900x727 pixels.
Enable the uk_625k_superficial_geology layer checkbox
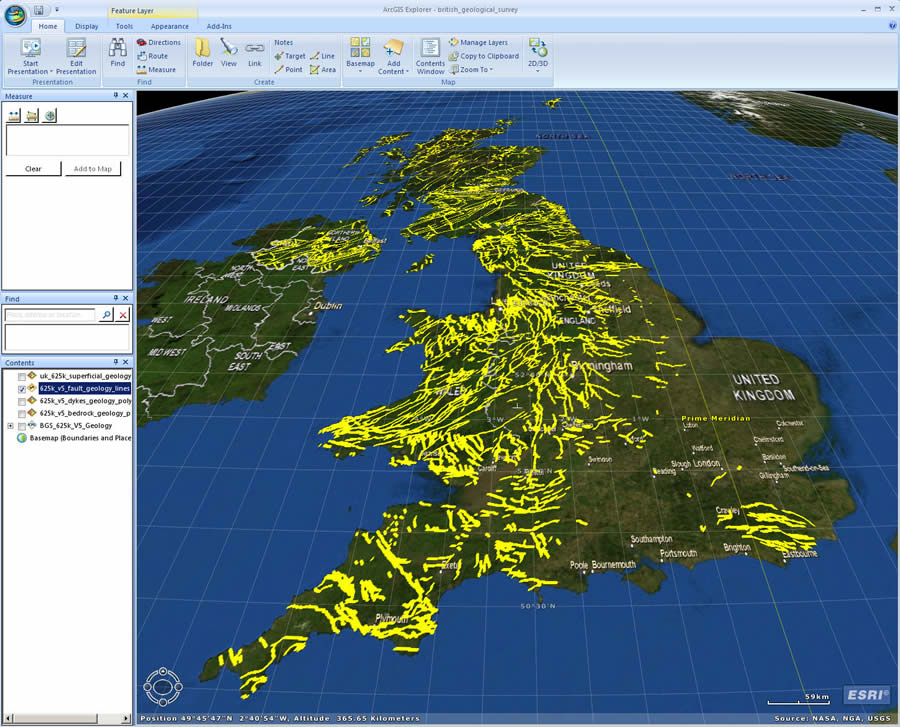[22, 376]
